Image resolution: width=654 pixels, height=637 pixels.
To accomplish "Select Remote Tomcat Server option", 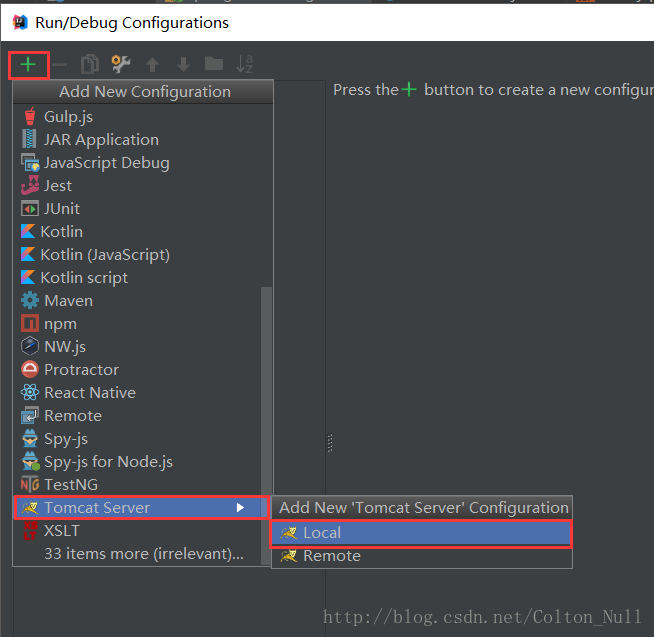I will click(422, 556).
